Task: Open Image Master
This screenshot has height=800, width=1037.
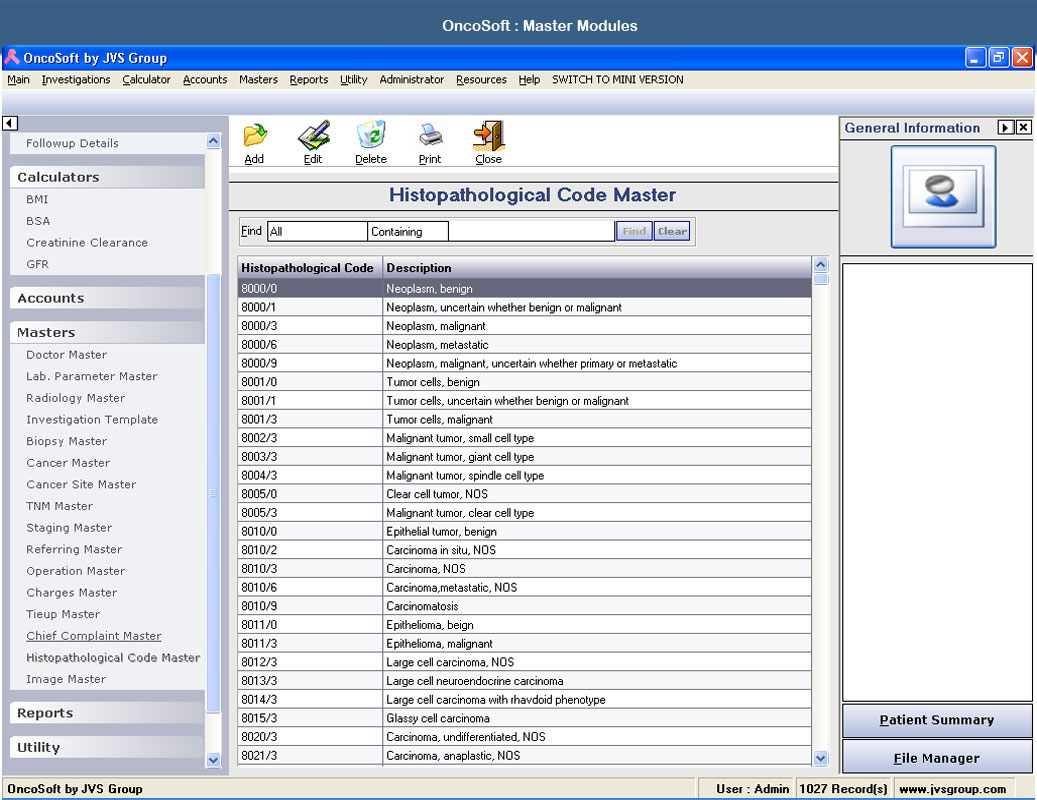Action: click(x=65, y=679)
